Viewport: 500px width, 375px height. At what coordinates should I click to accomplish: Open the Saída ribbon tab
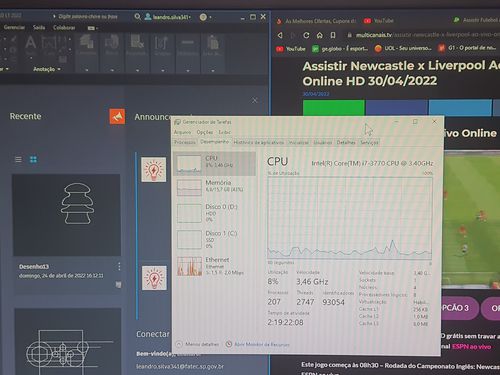[x=39, y=27]
